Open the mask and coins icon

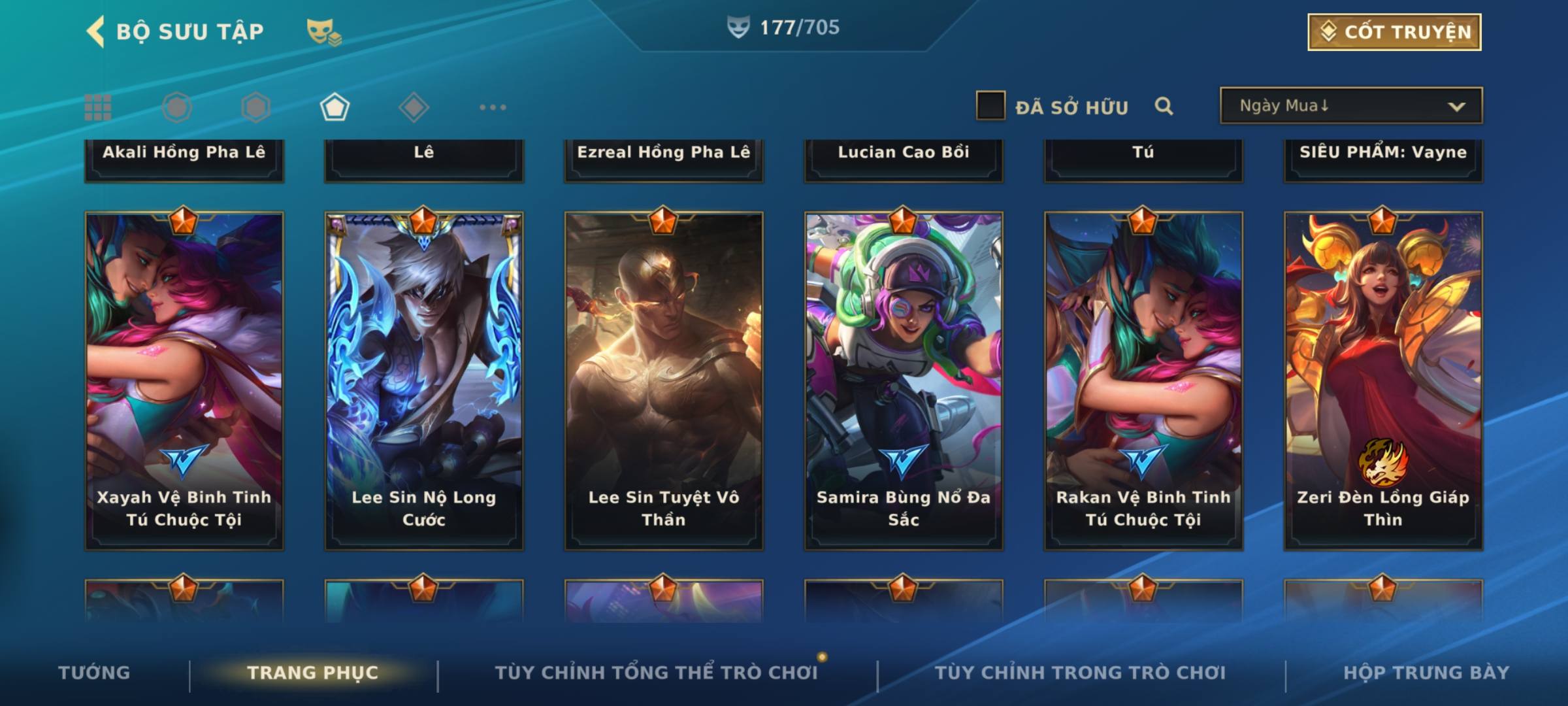324,32
